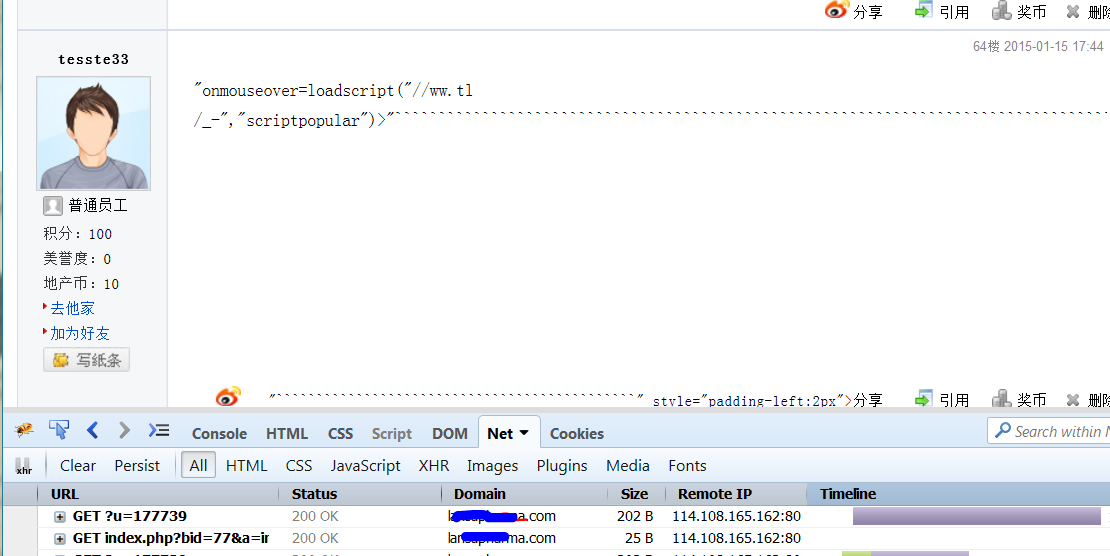Click the lower Weibo logo icon
Image resolution: width=1110 pixels, height=556 pixels.
(229, 397)
